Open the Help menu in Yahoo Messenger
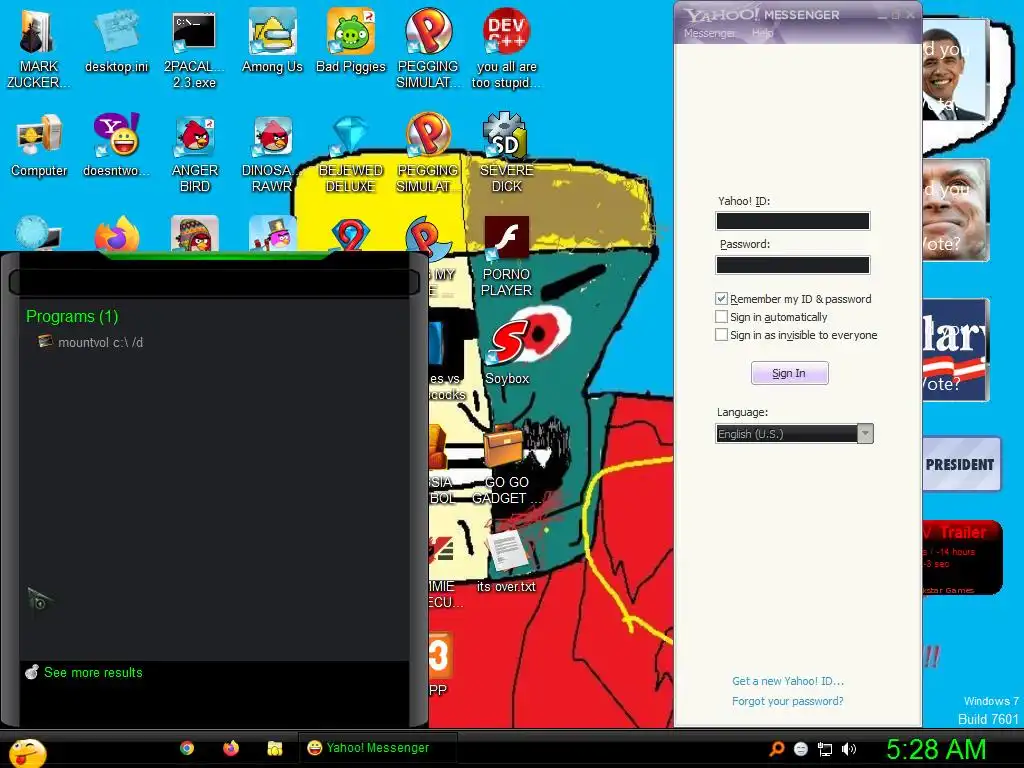The height and width of the screenshot is (768, 1024). point(762,33)
